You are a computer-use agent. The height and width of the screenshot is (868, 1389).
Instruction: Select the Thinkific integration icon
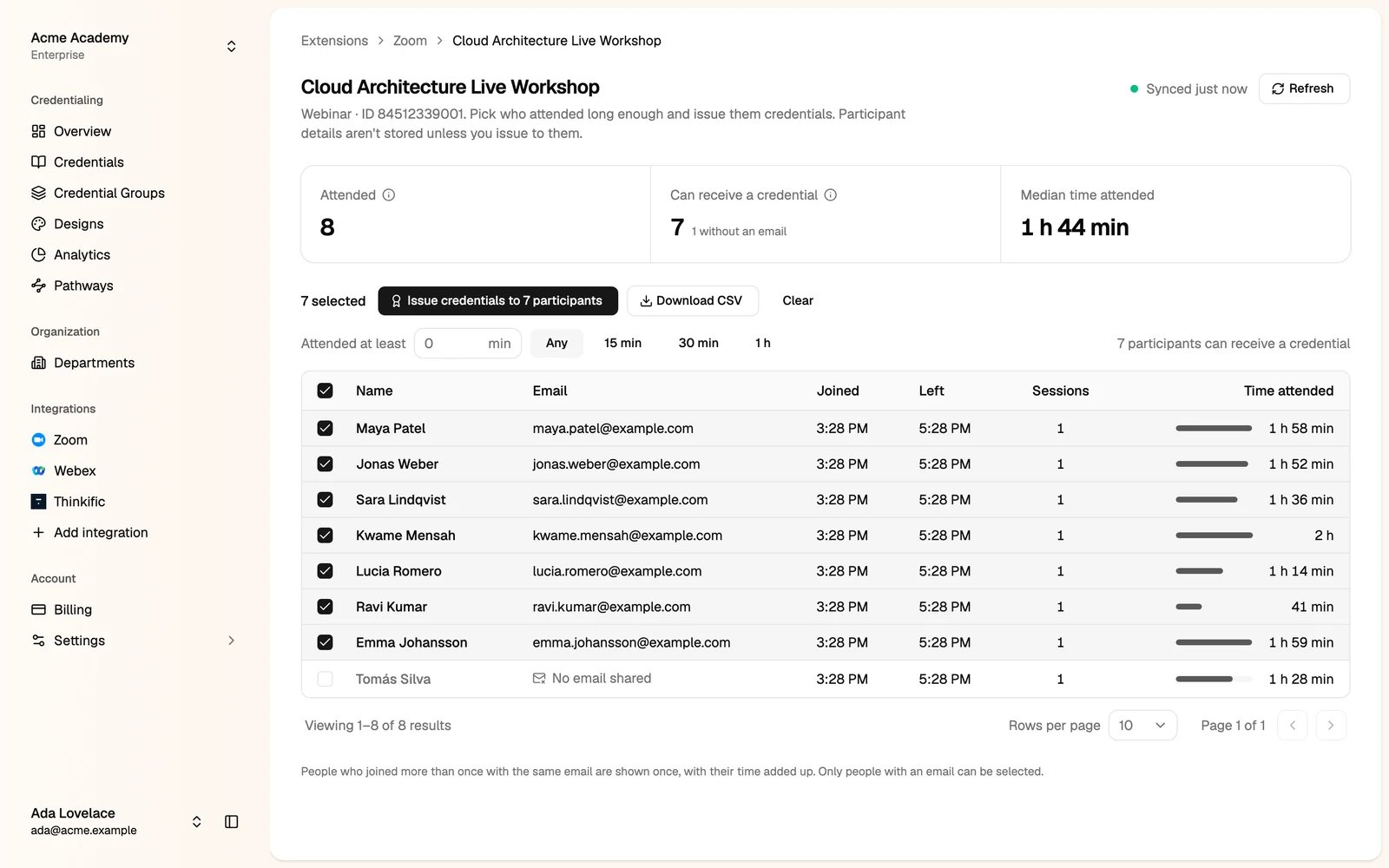pyautogui.click(x=38, y=502)
